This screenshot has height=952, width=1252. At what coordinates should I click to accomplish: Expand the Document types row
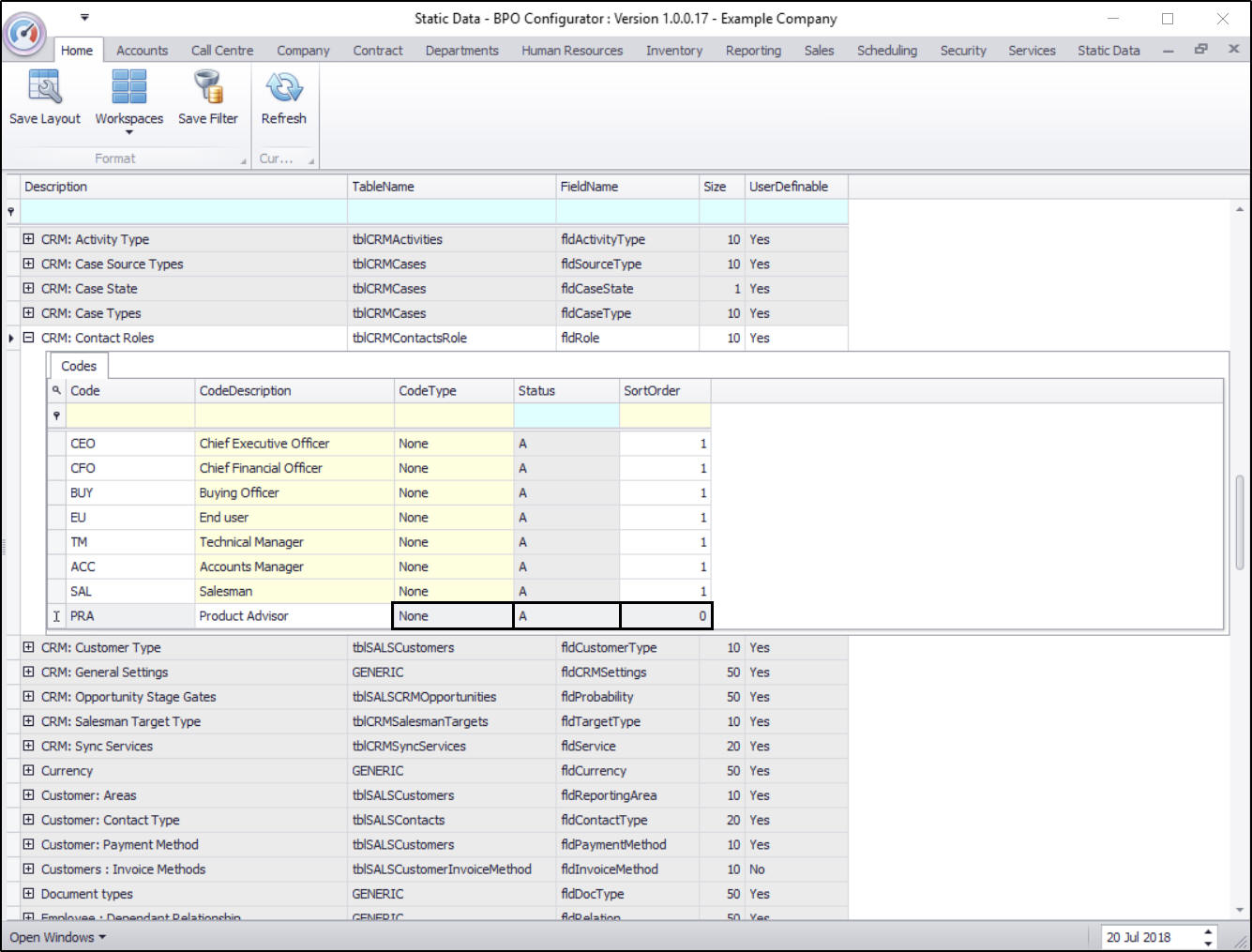click(28, 894)
